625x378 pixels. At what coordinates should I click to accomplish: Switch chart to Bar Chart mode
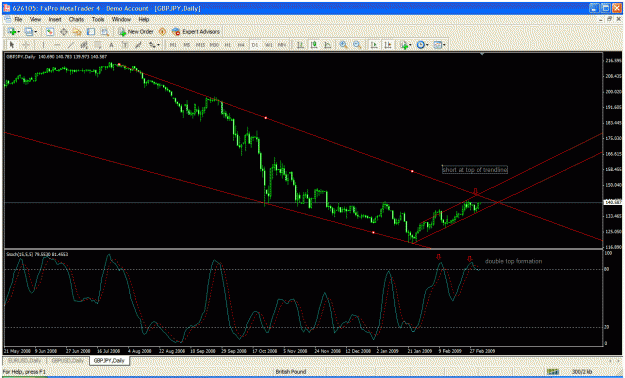point(300,45)
